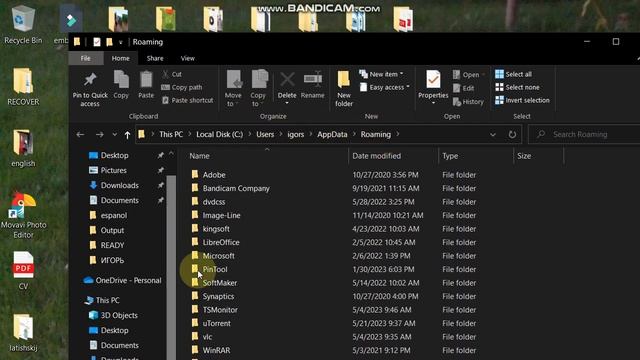The width and height of the screenshot is (640, 360).
Task: Click Invert selection
Action: [x=522, y=100]
